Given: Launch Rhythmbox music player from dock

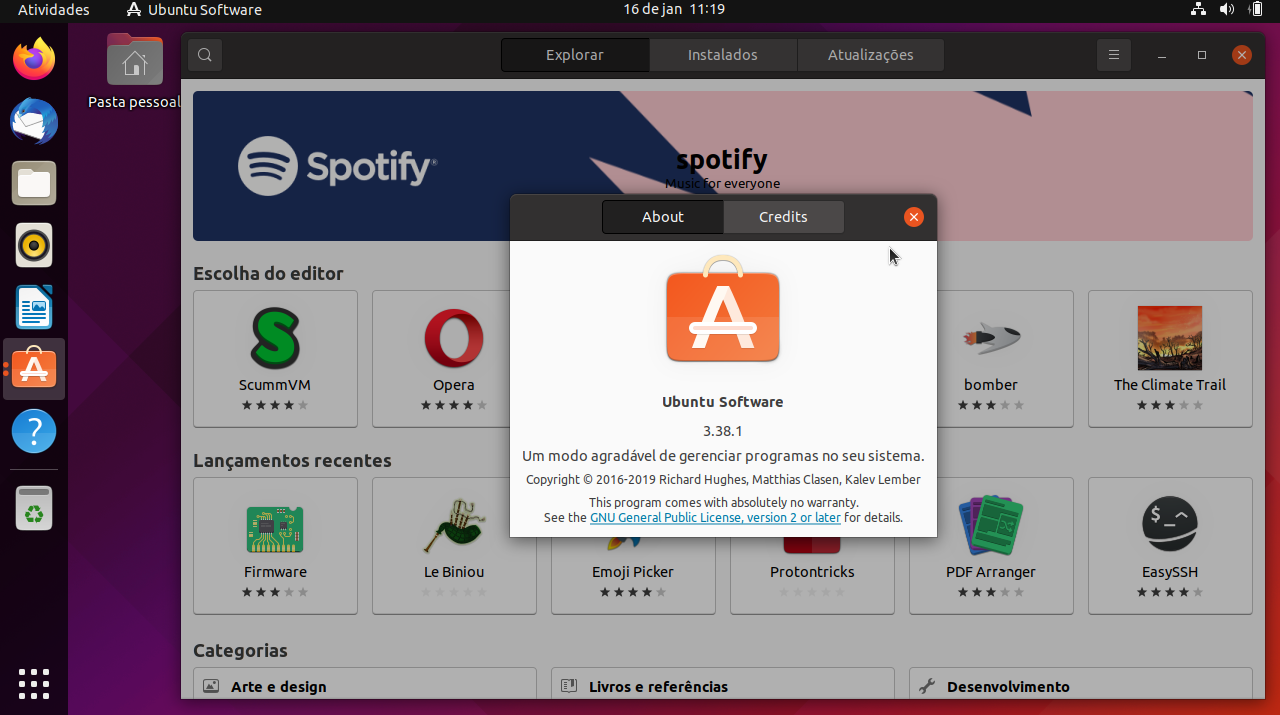Looking at the screenshot, I should (34, 245).
